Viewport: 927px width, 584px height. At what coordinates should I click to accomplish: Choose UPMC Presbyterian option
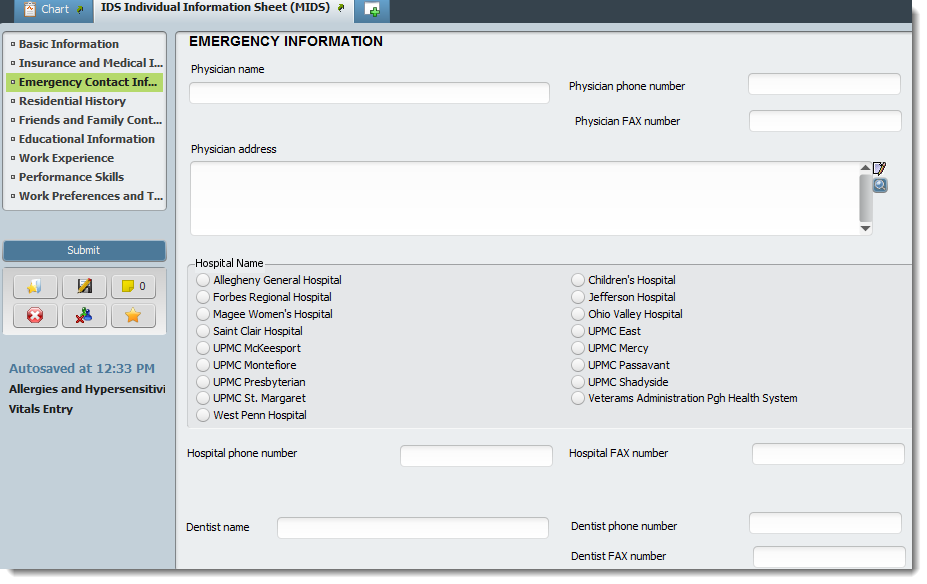tap(203, 382)
